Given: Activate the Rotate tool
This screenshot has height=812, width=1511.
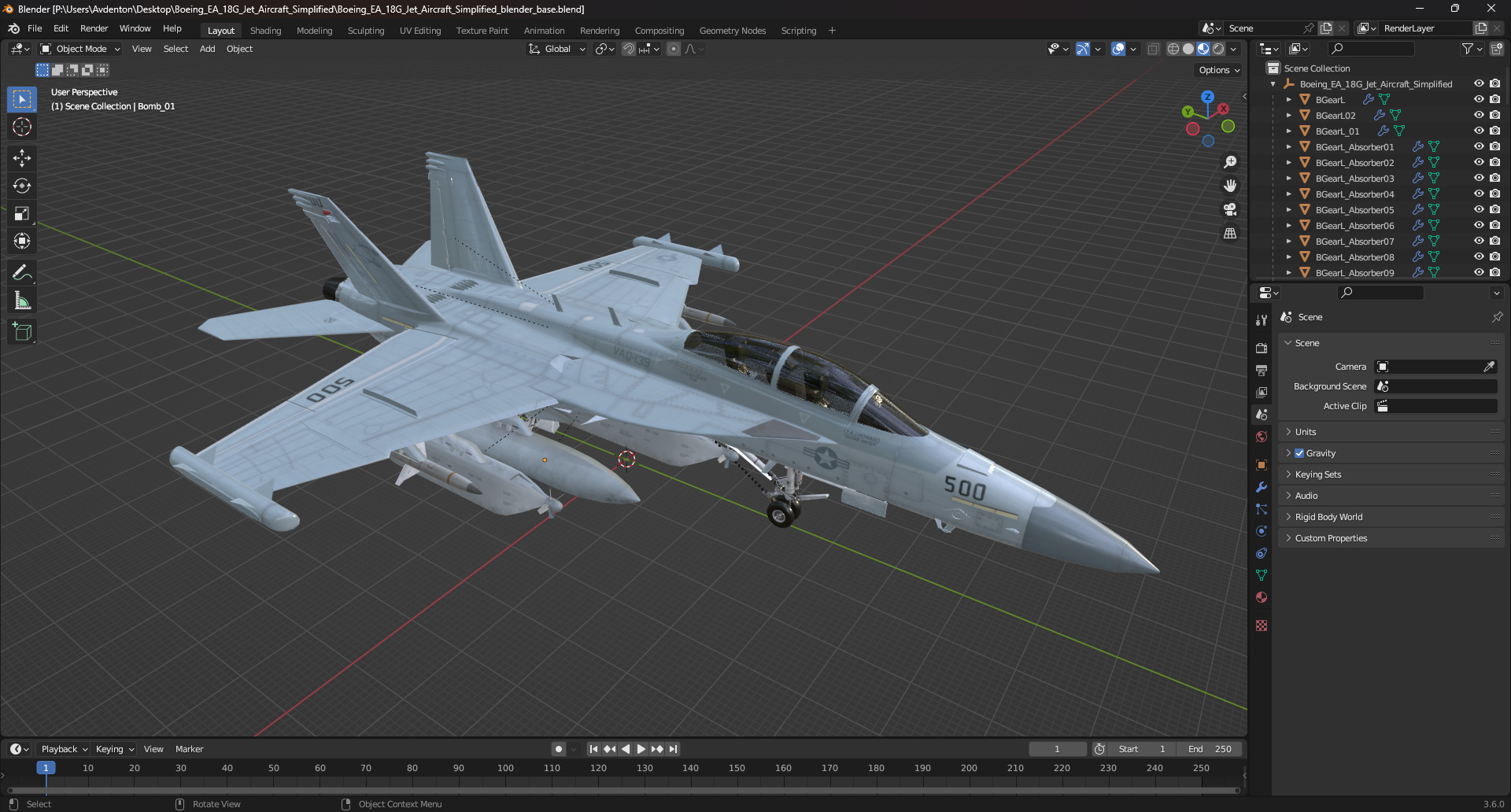Looking at the screenshot, I should coord(22,186).
